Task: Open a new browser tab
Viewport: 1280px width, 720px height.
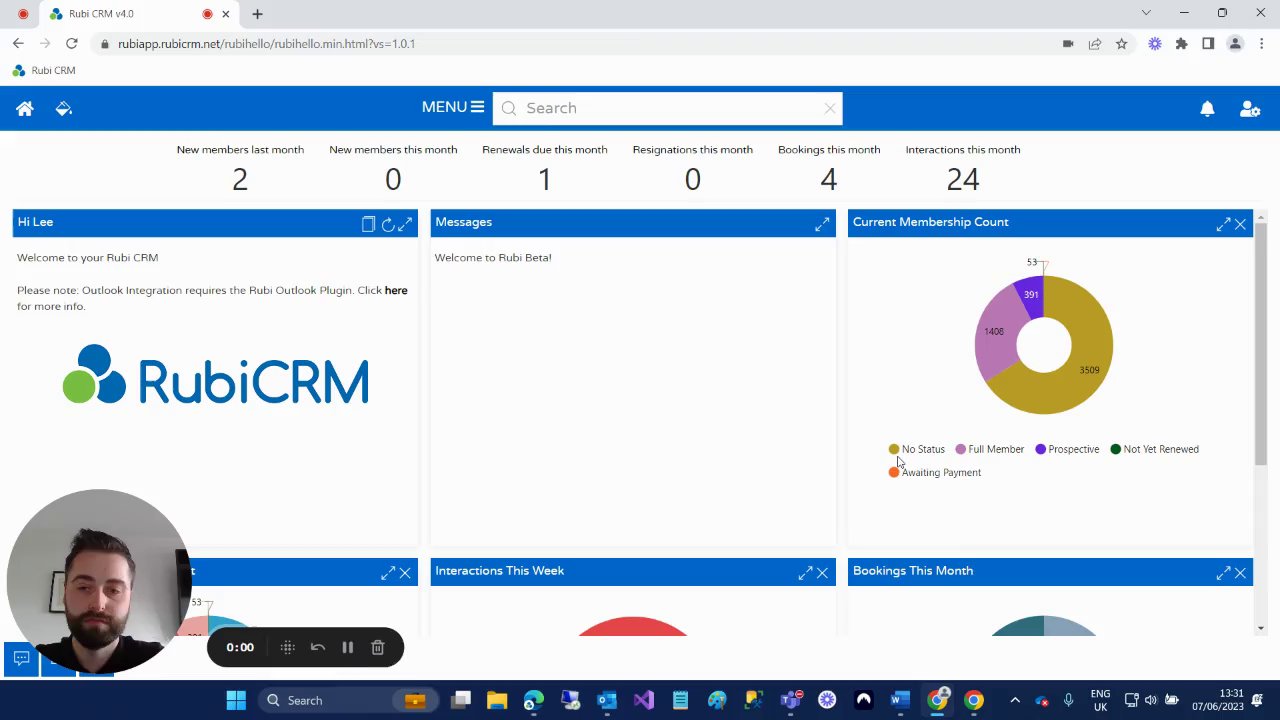Action: click(x=257, y=14)
